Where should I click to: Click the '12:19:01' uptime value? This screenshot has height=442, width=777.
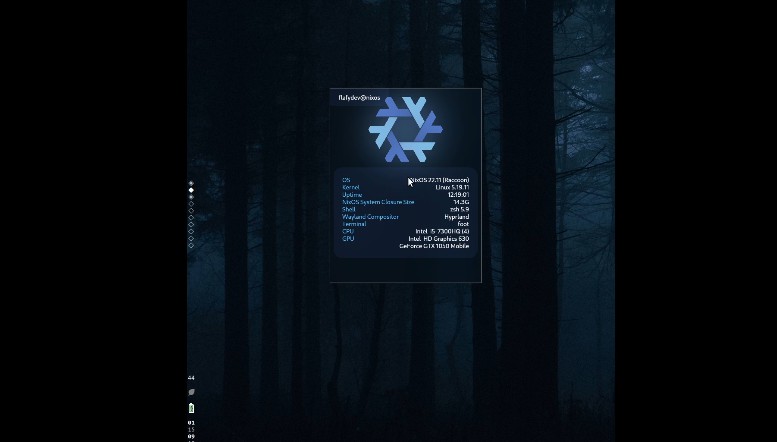coord(458,195)
